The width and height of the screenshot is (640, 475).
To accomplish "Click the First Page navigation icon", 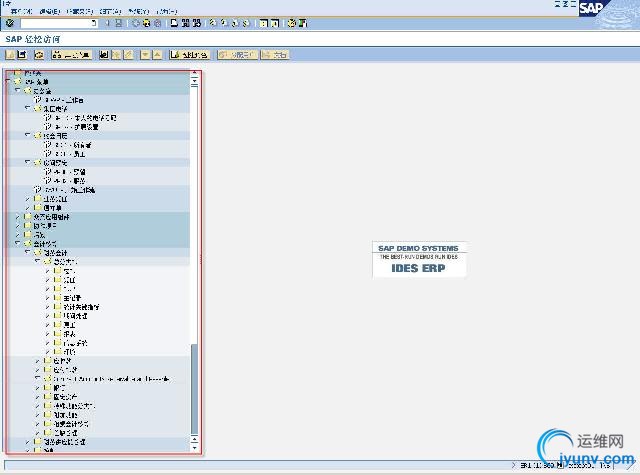I will pyautogui.click(x=213, y=23).
